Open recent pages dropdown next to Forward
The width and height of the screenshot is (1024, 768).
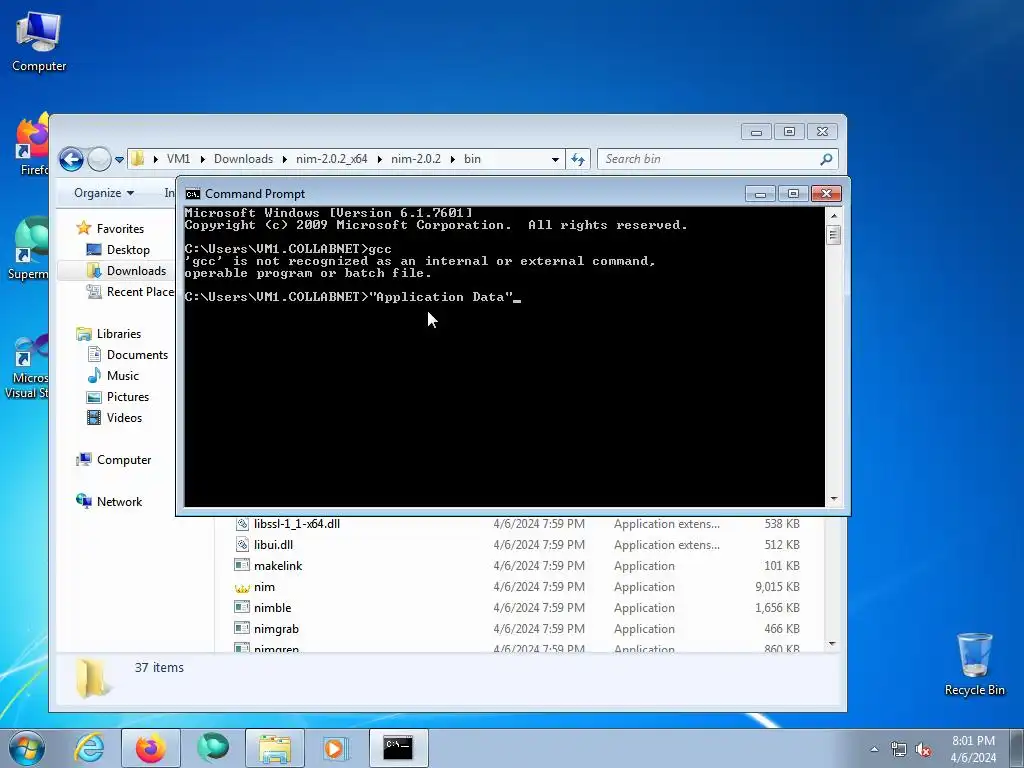tap(119, 159)
